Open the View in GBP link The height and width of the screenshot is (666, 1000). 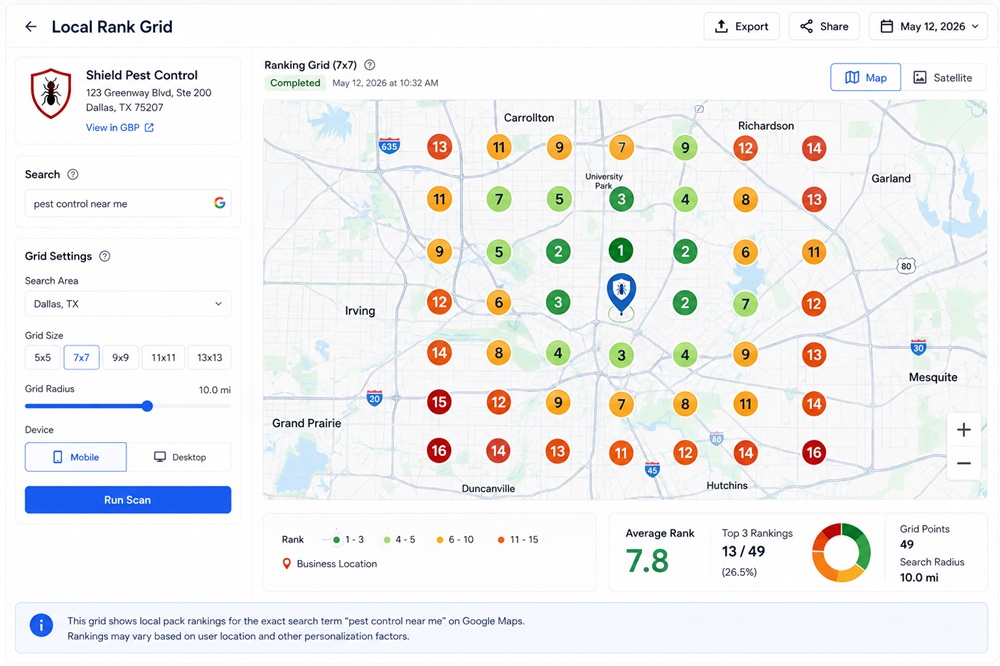120,128
